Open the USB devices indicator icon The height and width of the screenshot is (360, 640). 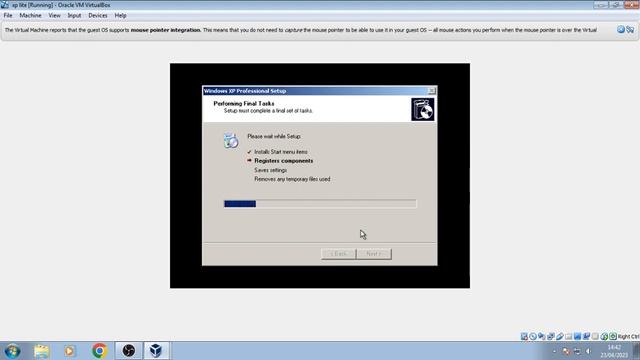[x=560, y=336]
